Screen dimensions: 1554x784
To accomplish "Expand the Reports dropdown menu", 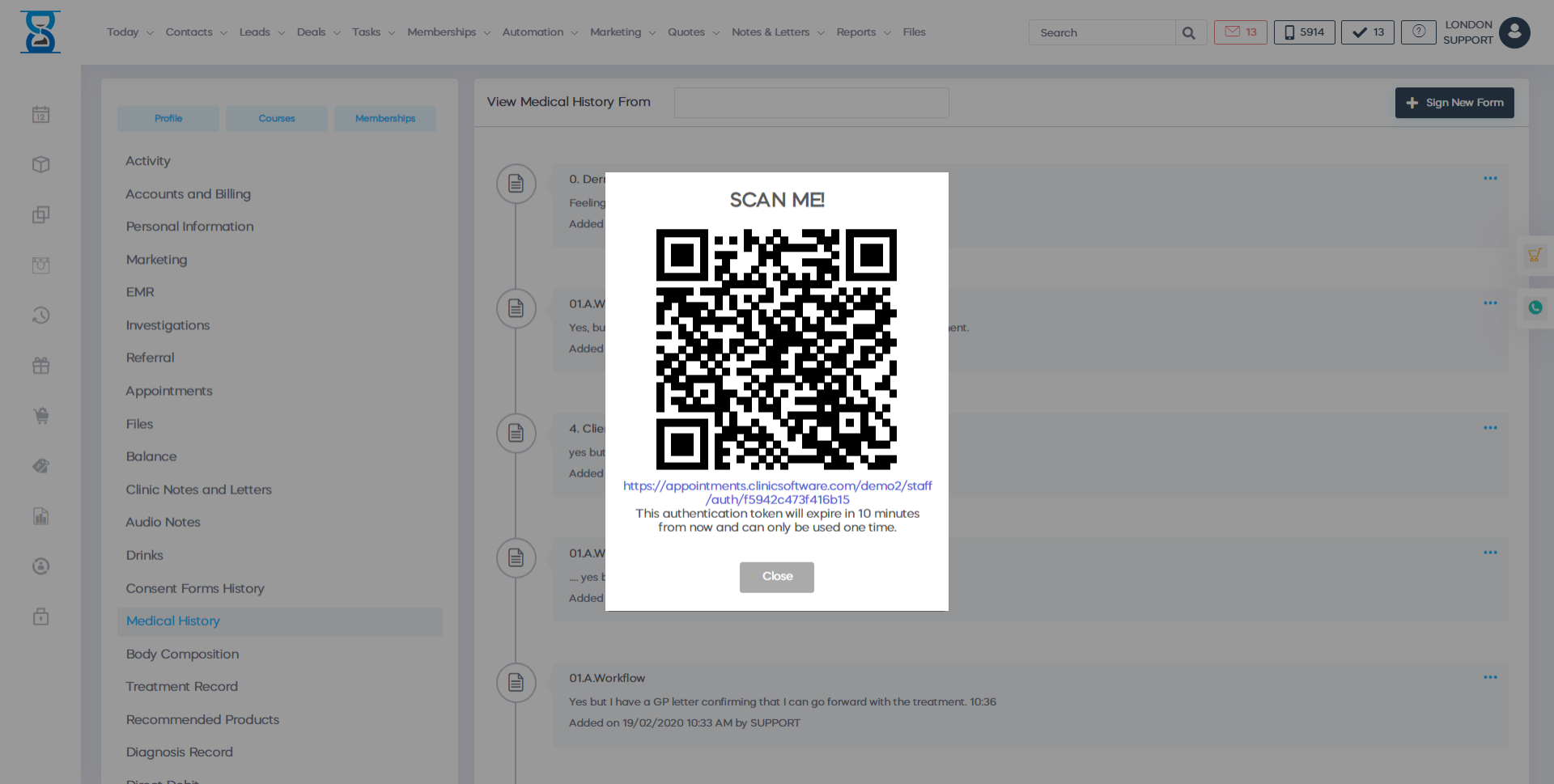I will (863, 32).
